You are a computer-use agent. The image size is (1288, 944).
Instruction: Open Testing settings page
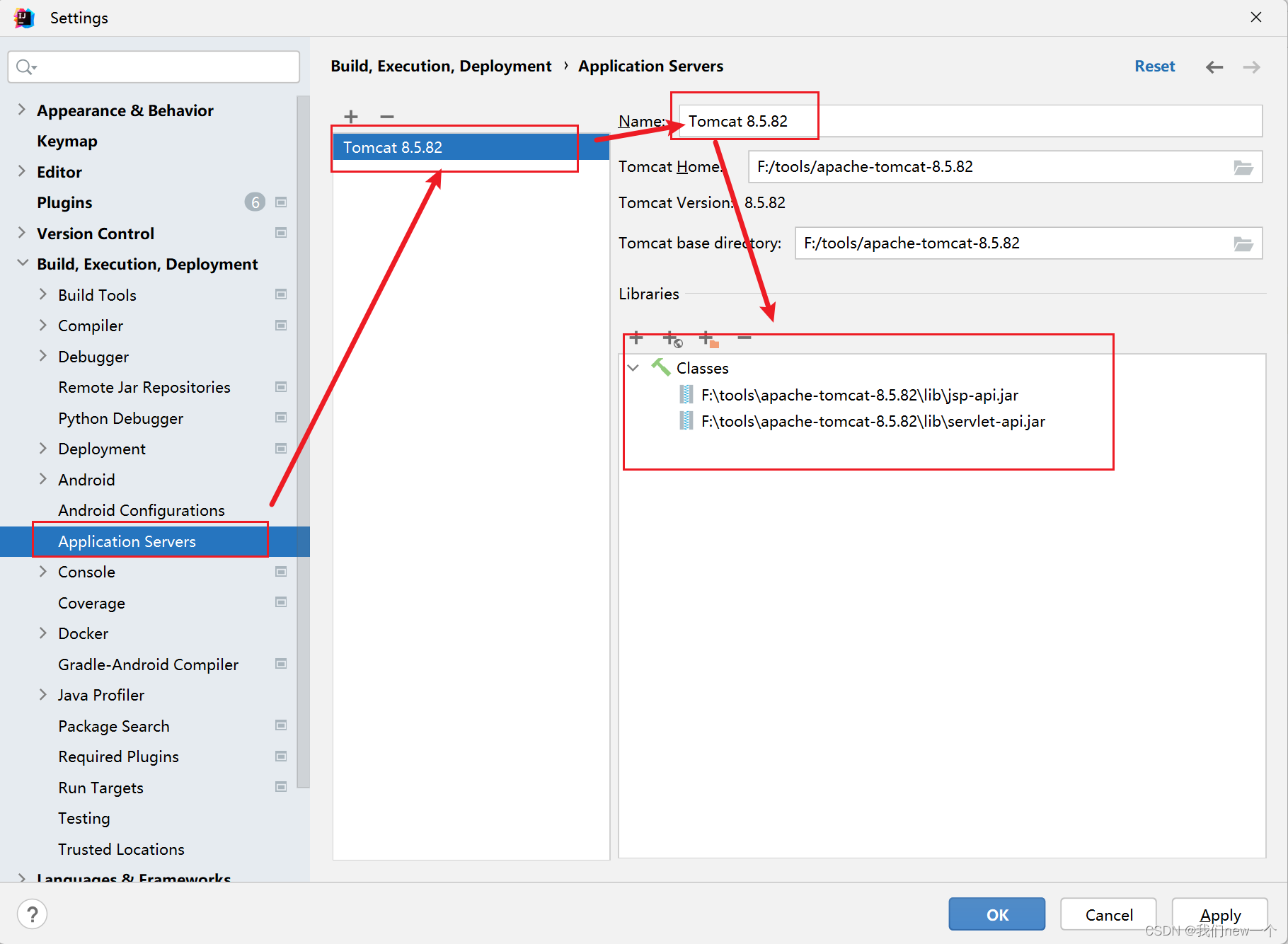tap(84, 818)
